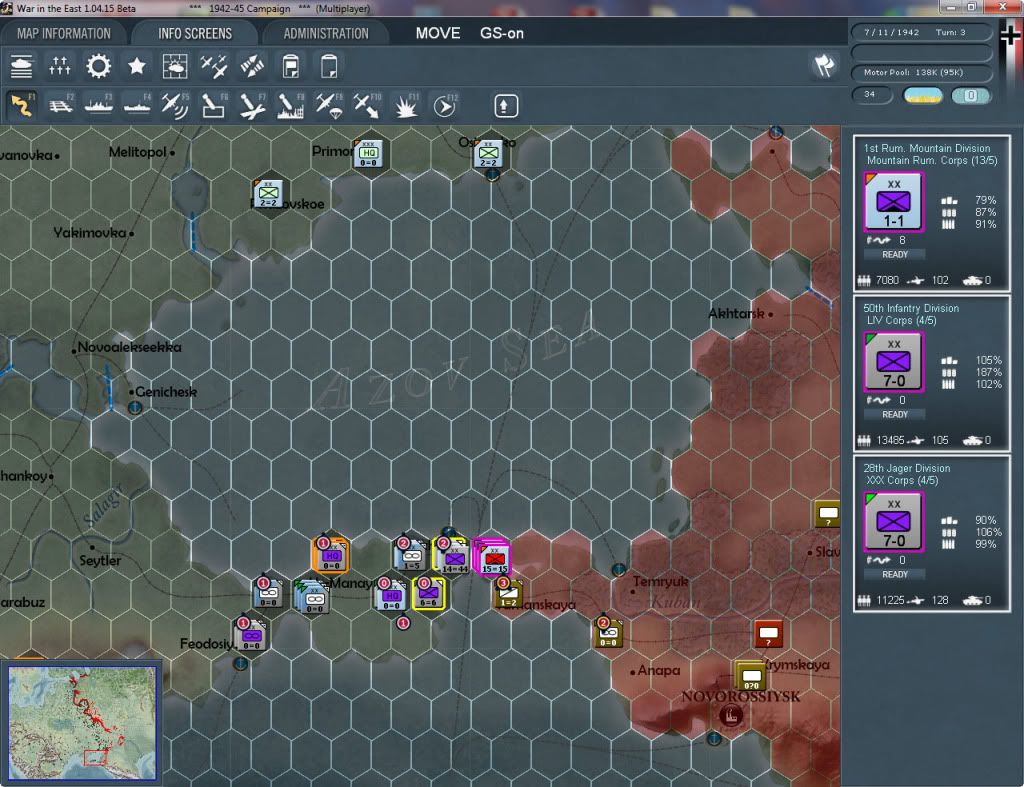Image resolution: width=1024 pixels, height=787 pixels.
Task: Click the admin points value 34
Action: [x=871, y=95]
